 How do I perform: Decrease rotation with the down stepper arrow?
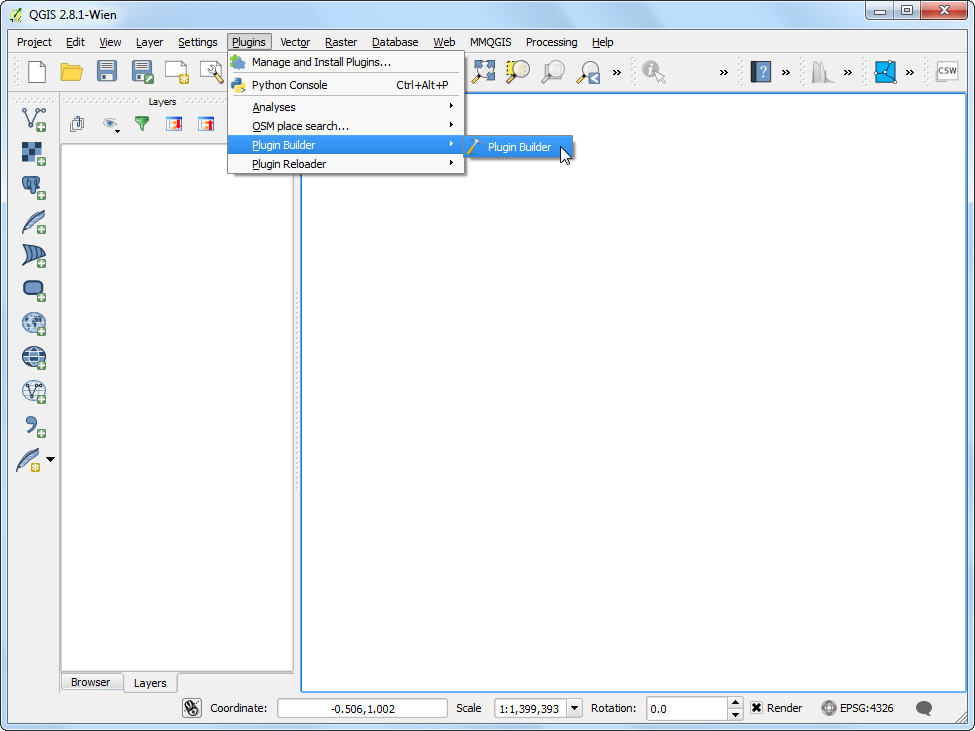(736, 714)
